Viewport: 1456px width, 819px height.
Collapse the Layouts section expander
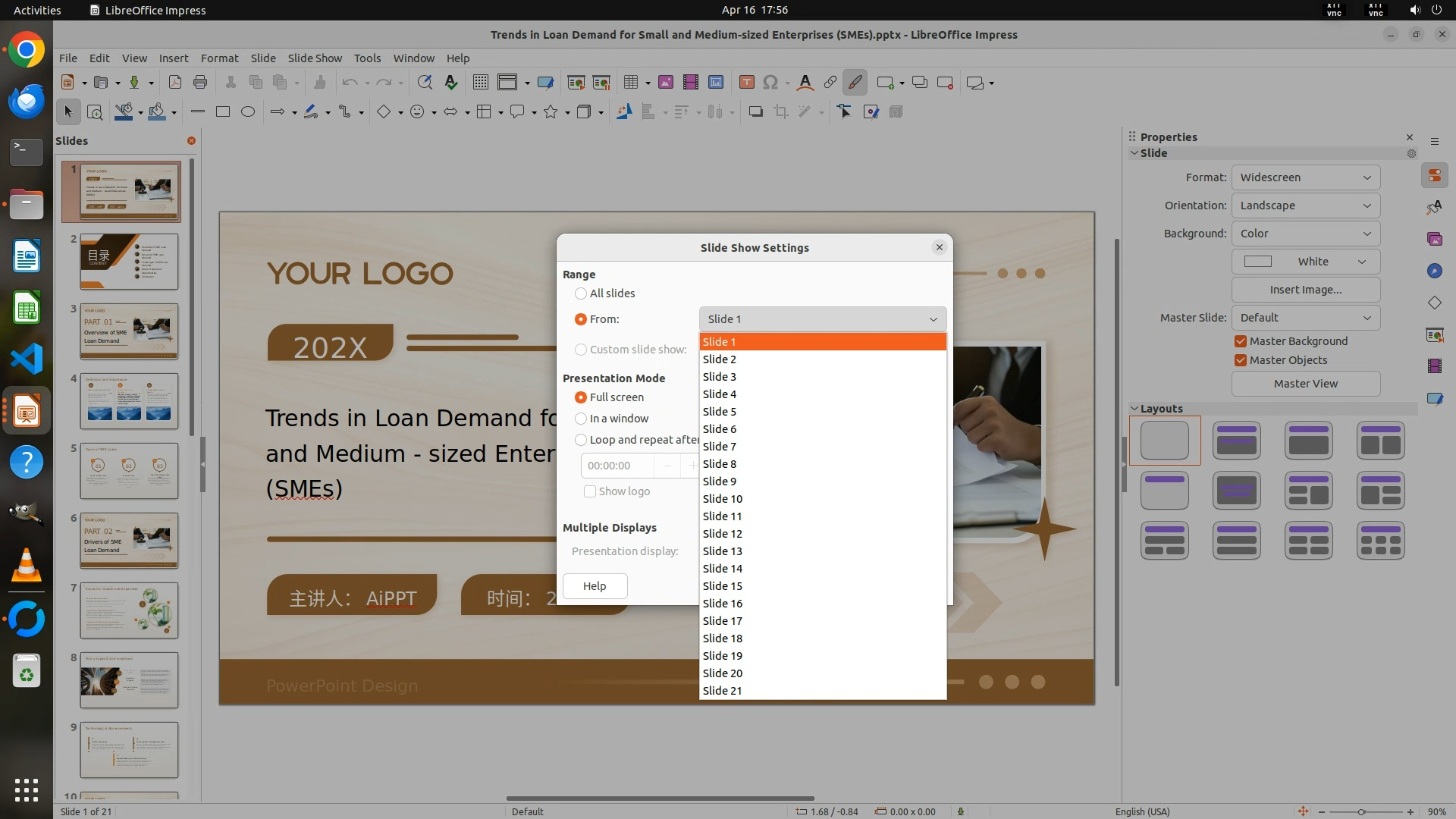point(1134,409)
